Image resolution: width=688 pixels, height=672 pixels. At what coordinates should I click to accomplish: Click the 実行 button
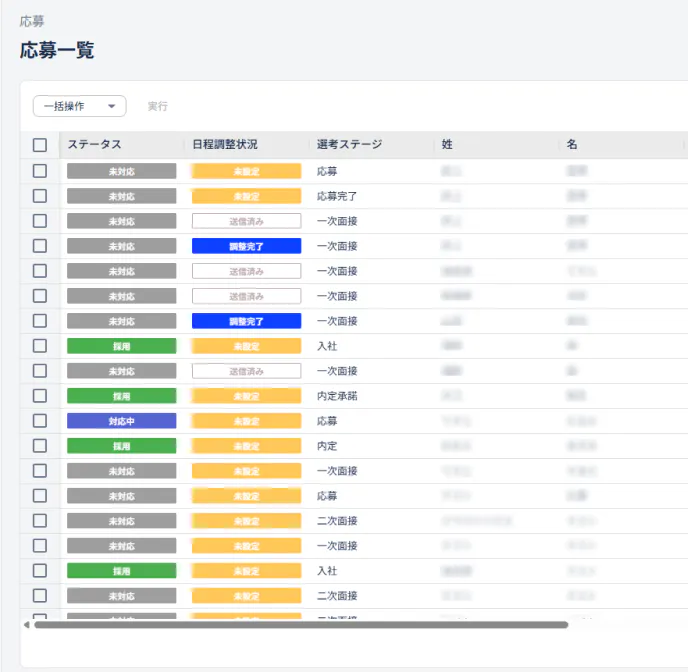157,106
